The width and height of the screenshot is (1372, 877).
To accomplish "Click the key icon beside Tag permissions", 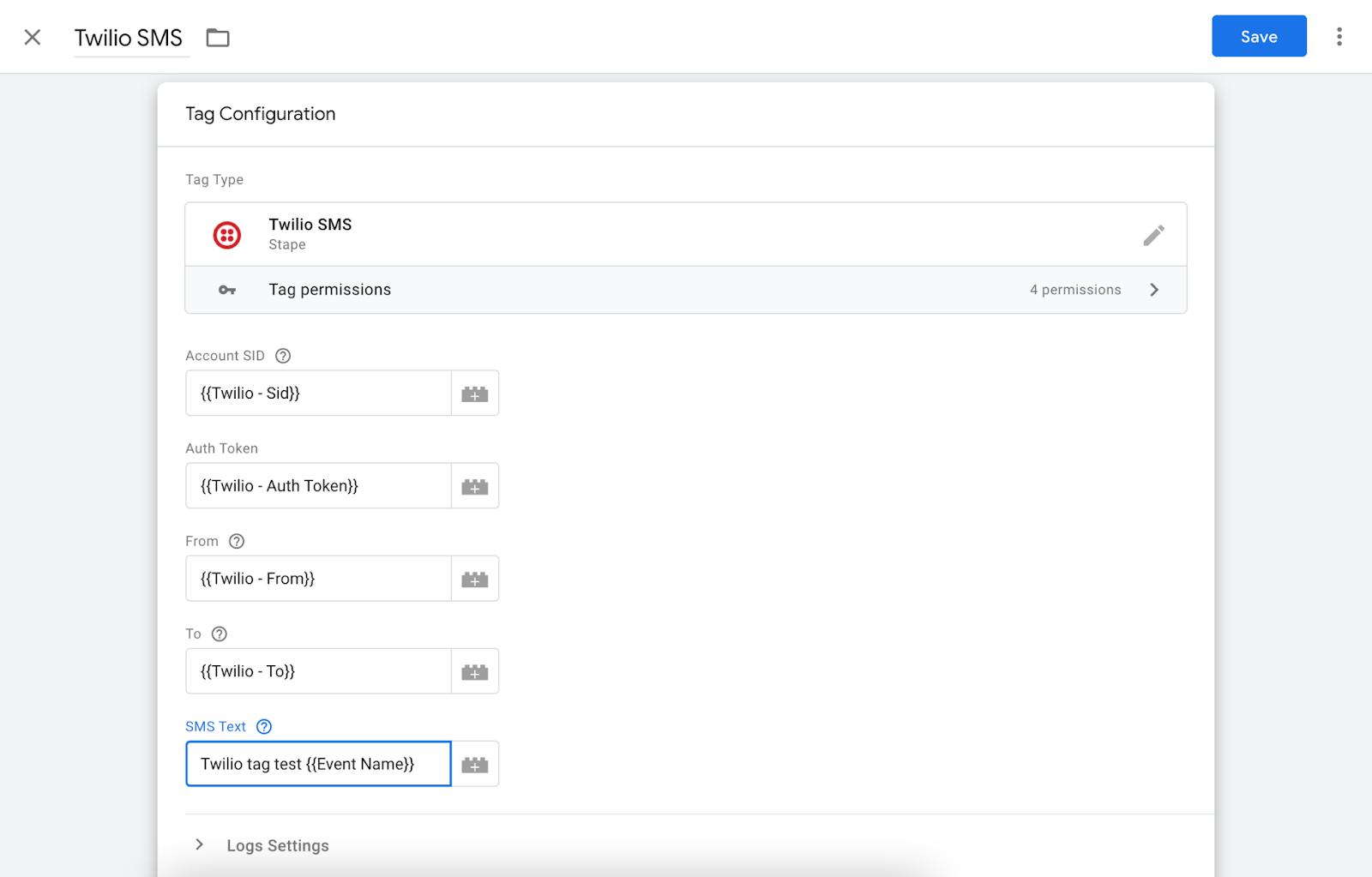I will pos(227,290).
